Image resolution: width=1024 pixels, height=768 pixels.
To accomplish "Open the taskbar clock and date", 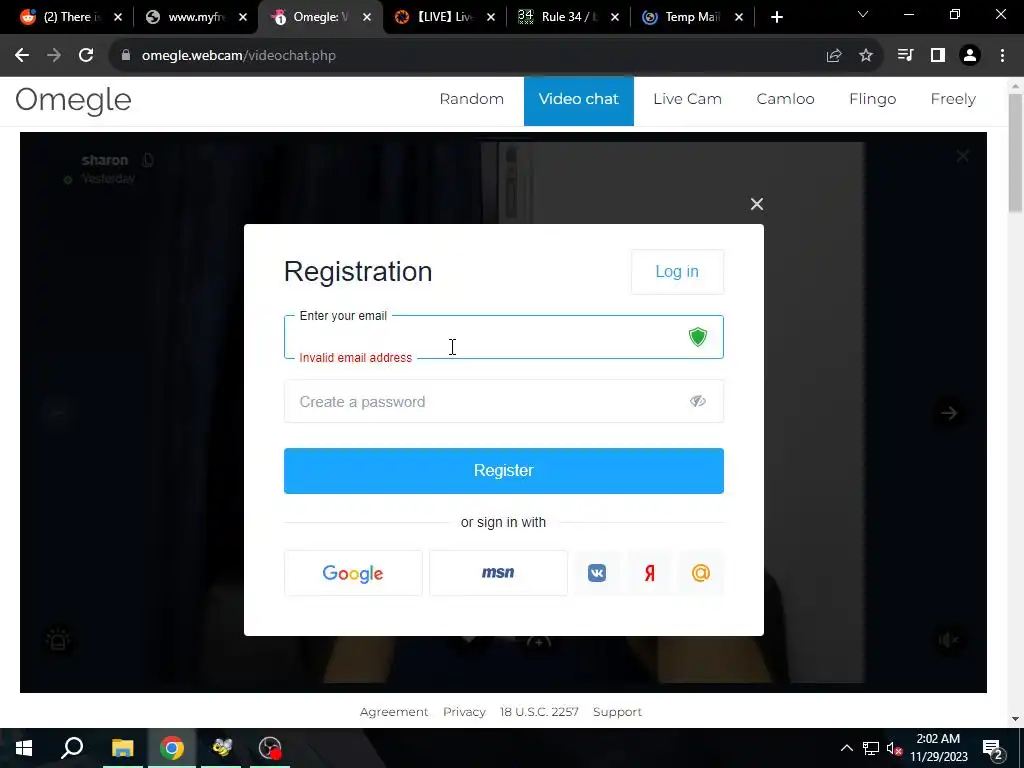I will [x=939, y=748].
